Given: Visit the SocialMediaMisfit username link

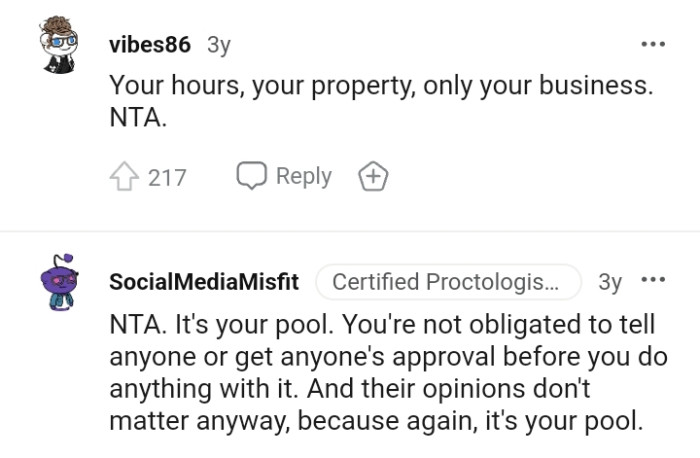Looking at the screenshot, I should 204,282.
